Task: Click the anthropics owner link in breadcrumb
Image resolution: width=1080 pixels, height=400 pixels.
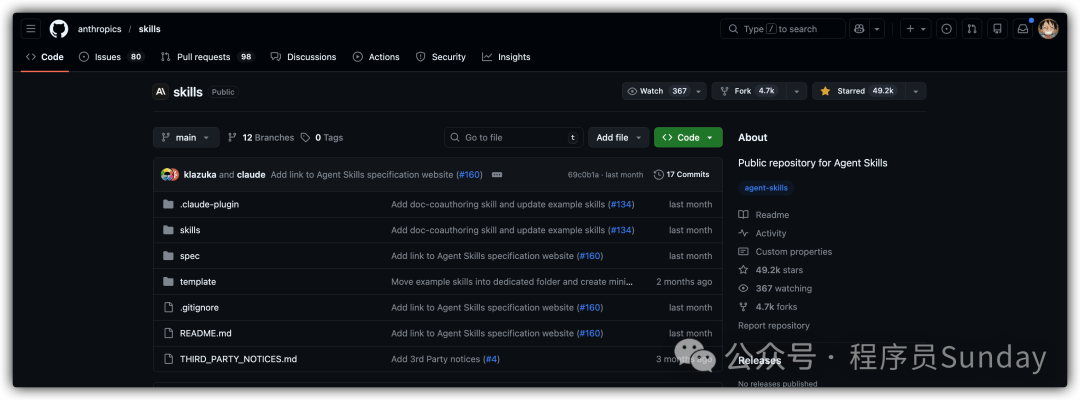Action: coord(99,29)
